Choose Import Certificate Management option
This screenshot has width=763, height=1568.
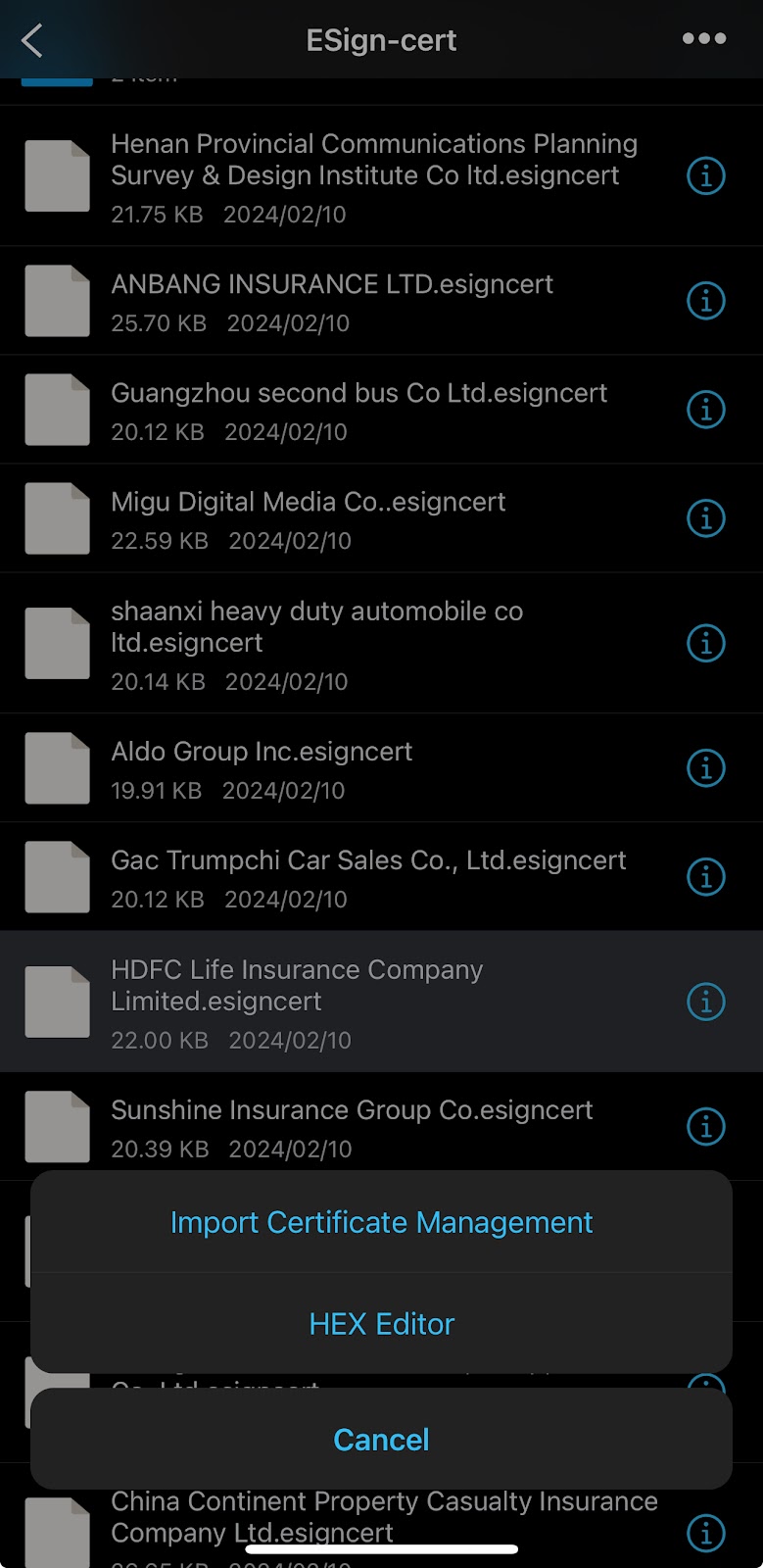381,1223
